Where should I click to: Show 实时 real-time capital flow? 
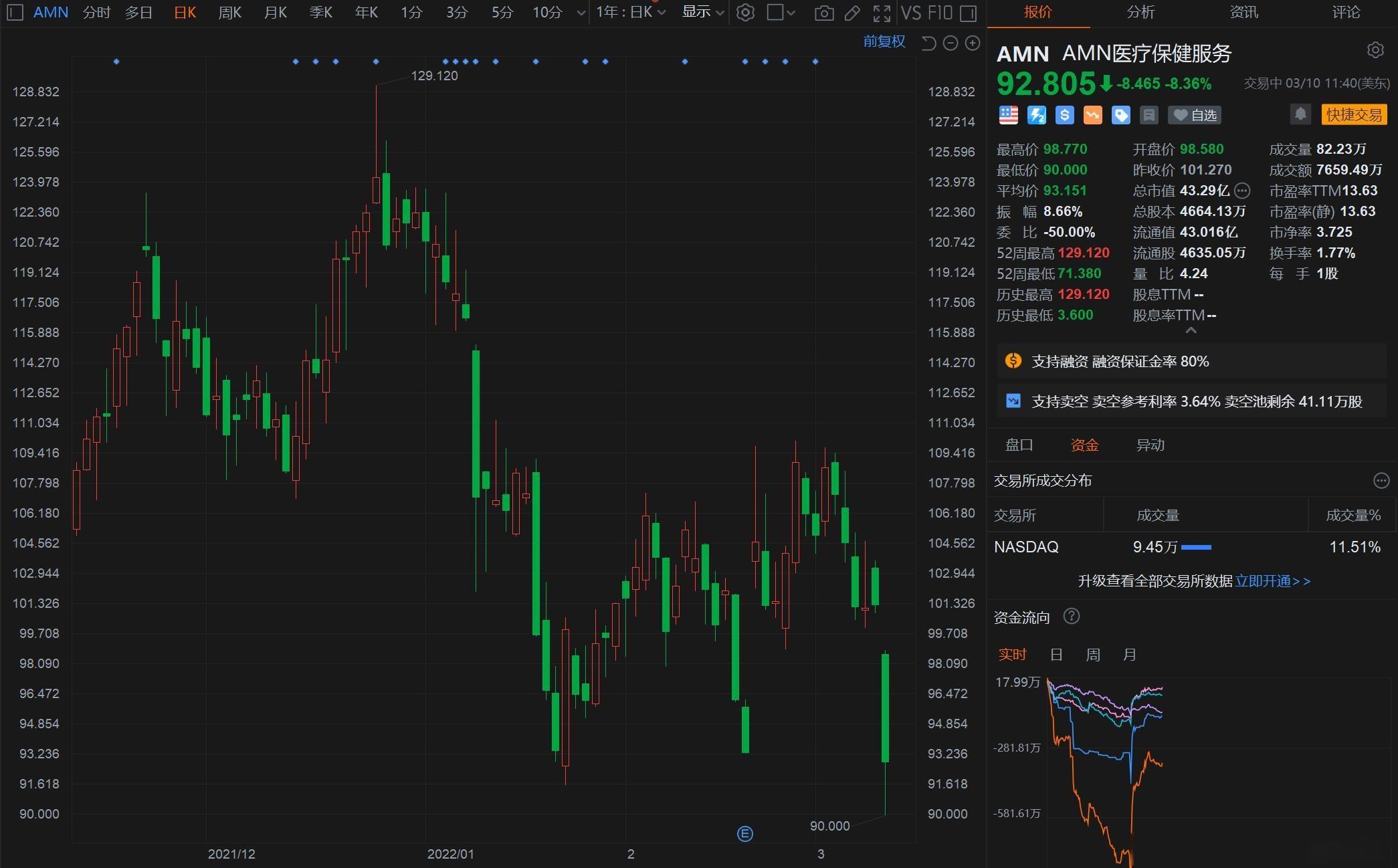1012,654
